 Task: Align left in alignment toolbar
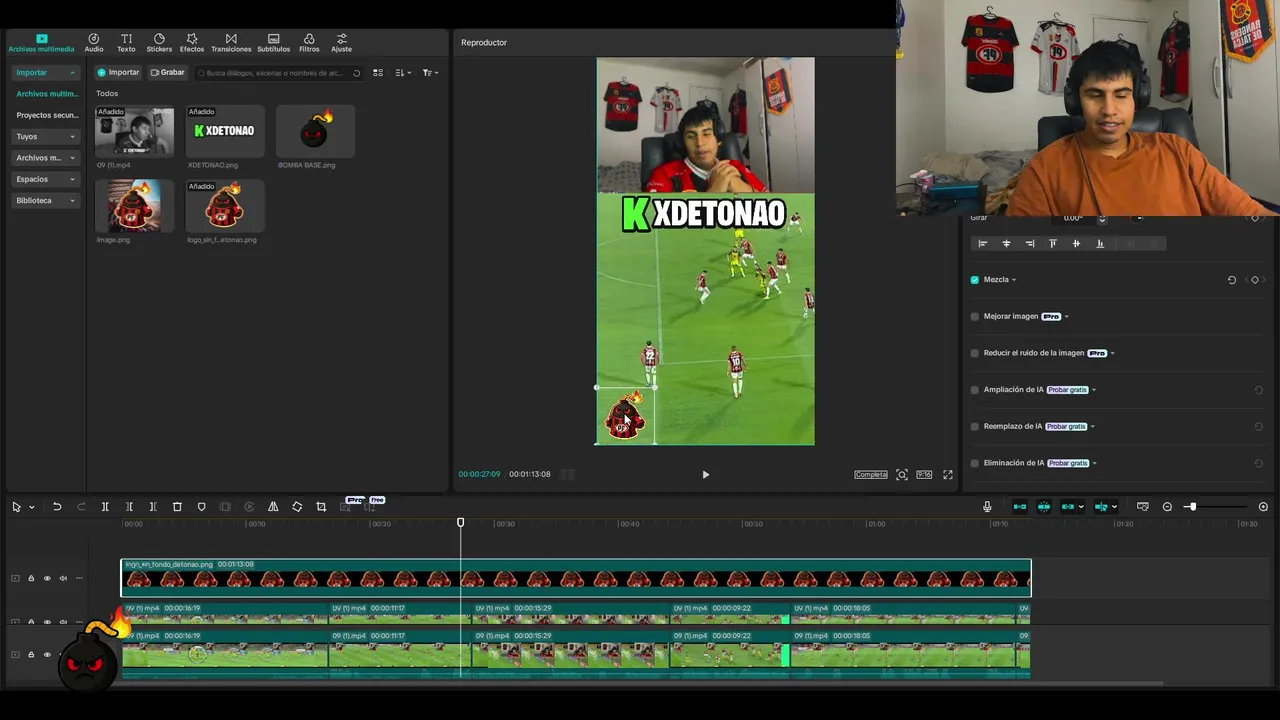click(x=983, y=244)
